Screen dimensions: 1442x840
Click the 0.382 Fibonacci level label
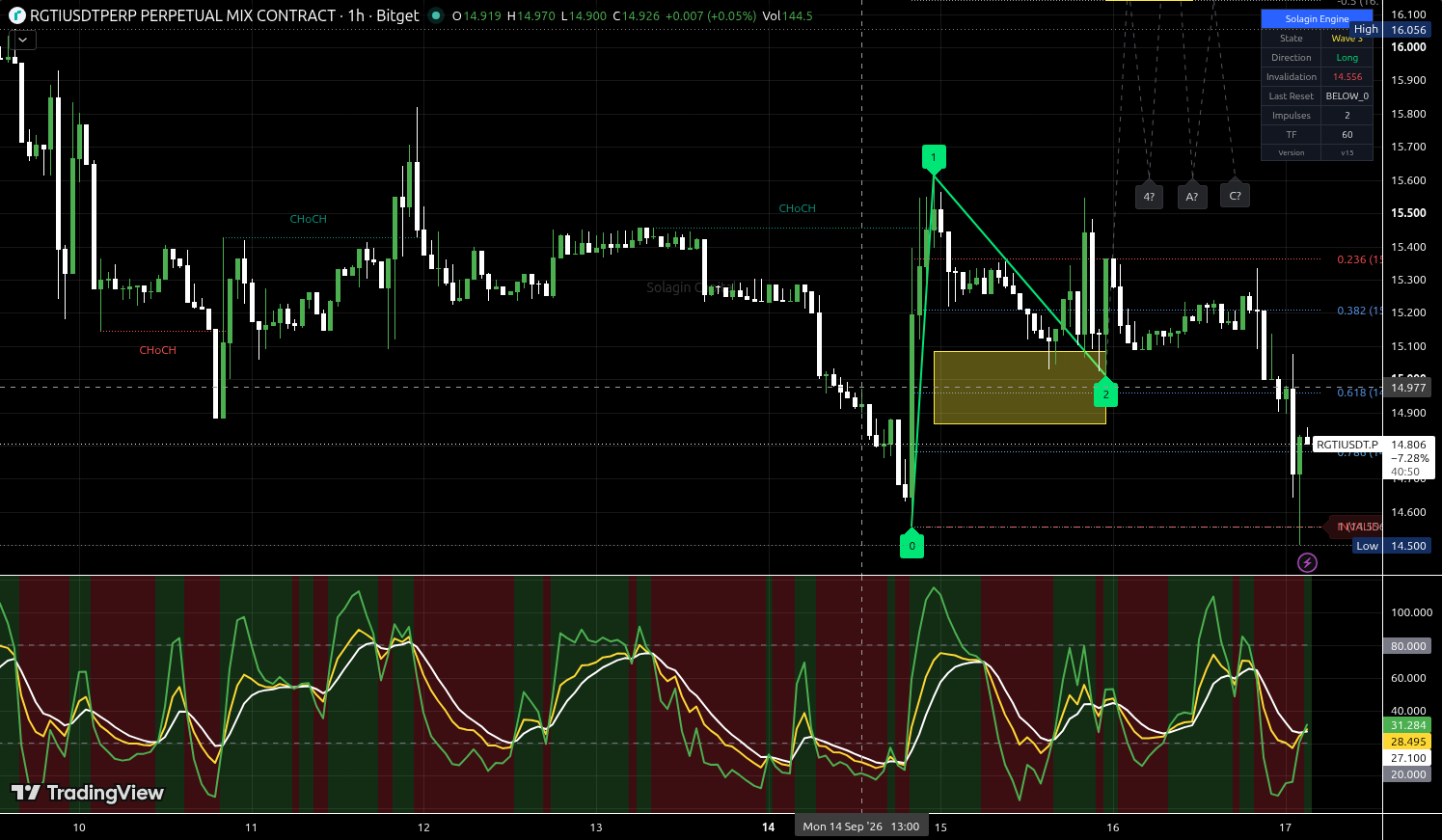coord(1359,311)
